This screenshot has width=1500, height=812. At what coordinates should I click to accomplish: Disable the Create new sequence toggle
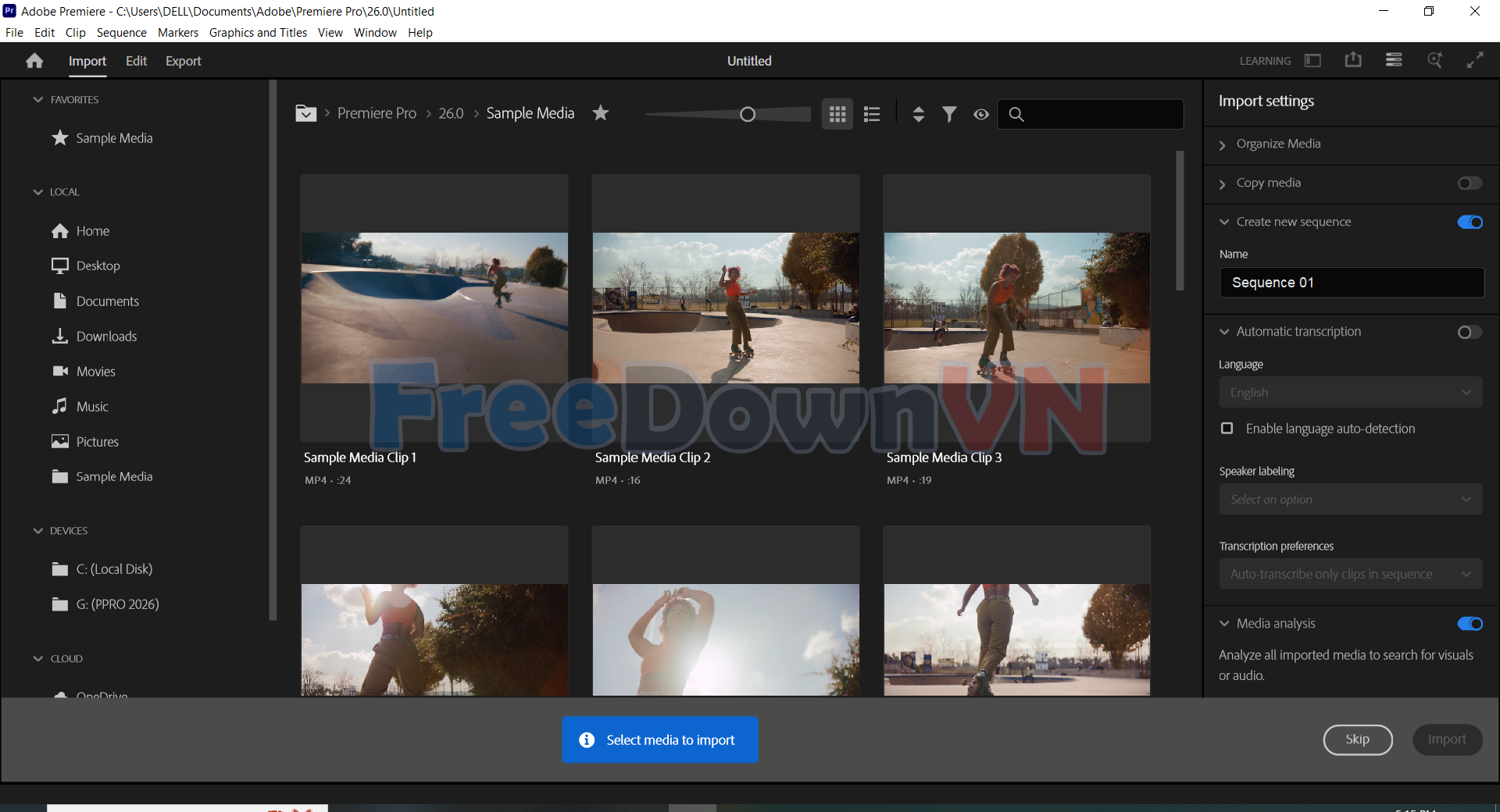pyautogui.click(x=1469, y=222)
